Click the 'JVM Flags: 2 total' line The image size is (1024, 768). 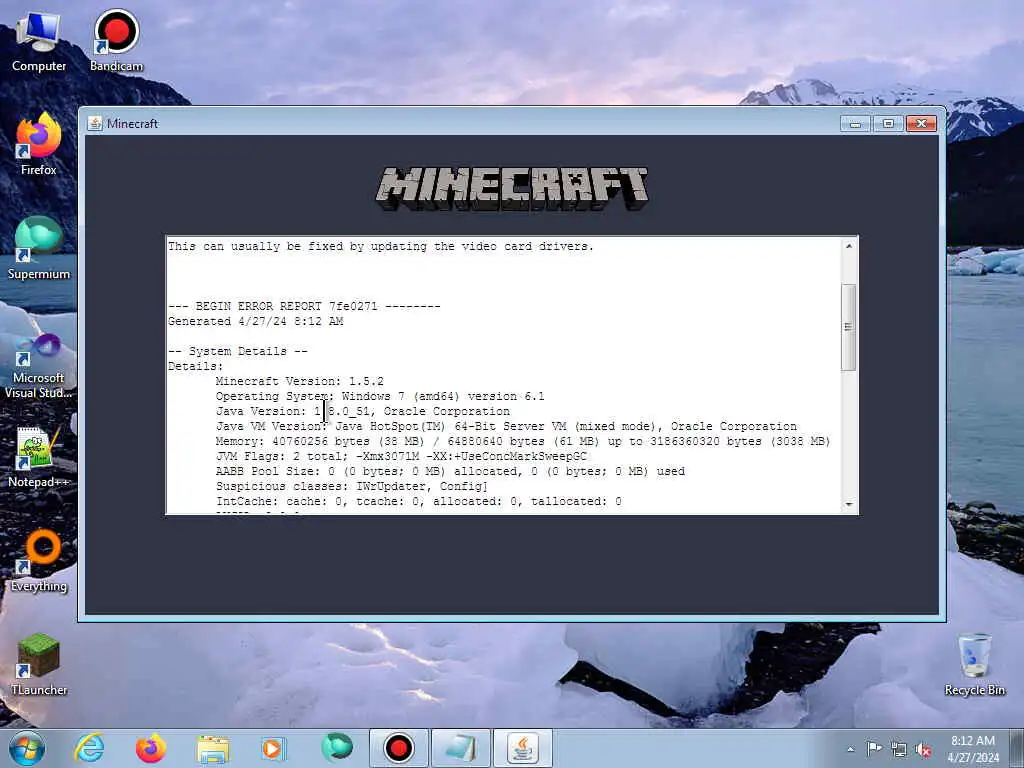pyautogui.click(x=402, y=456)
